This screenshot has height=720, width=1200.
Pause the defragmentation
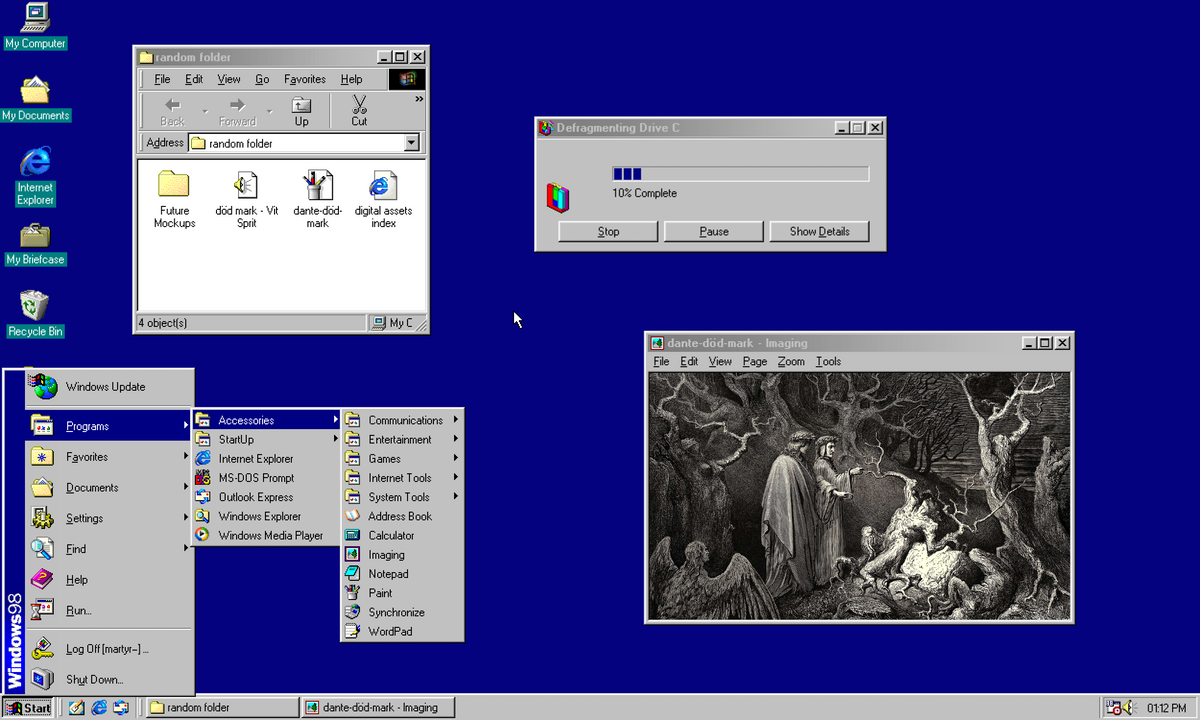pyautogui.click(x=714, y=231)
